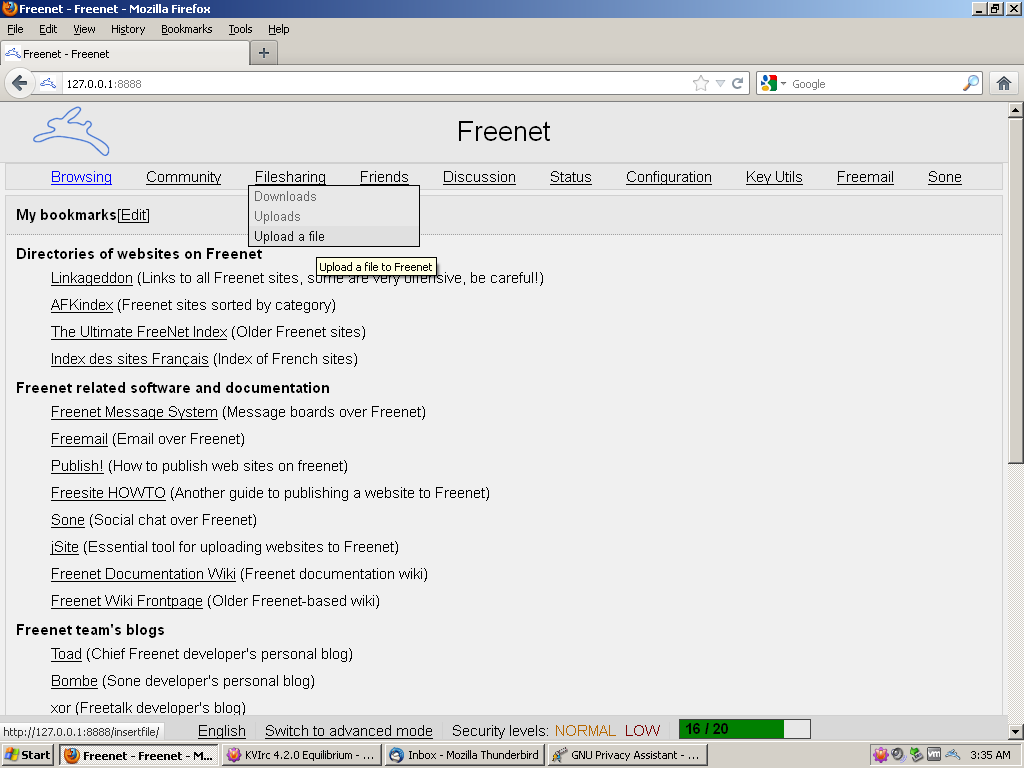Open Toad's blog link
This screenshot has width=1024, height=768.
pos(67,654)
